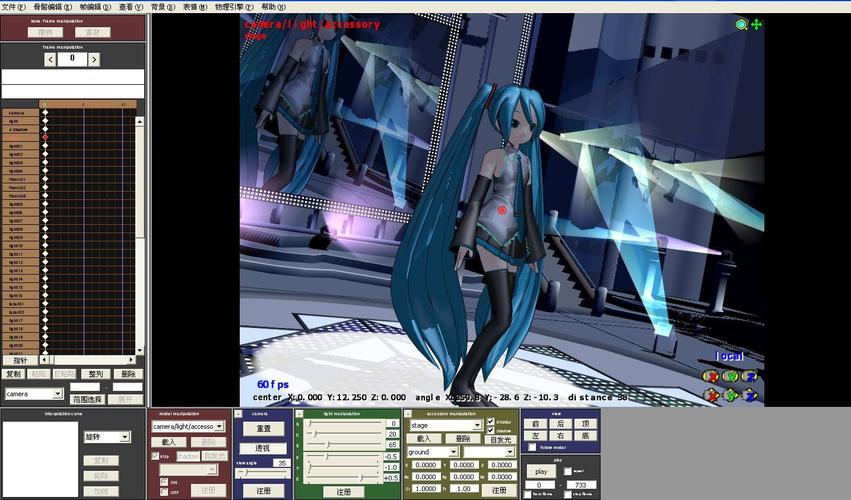Screen dimensions: 851x500
Task: Open the 骨骼编辑 menu
Action: click(x=52, y=7)
